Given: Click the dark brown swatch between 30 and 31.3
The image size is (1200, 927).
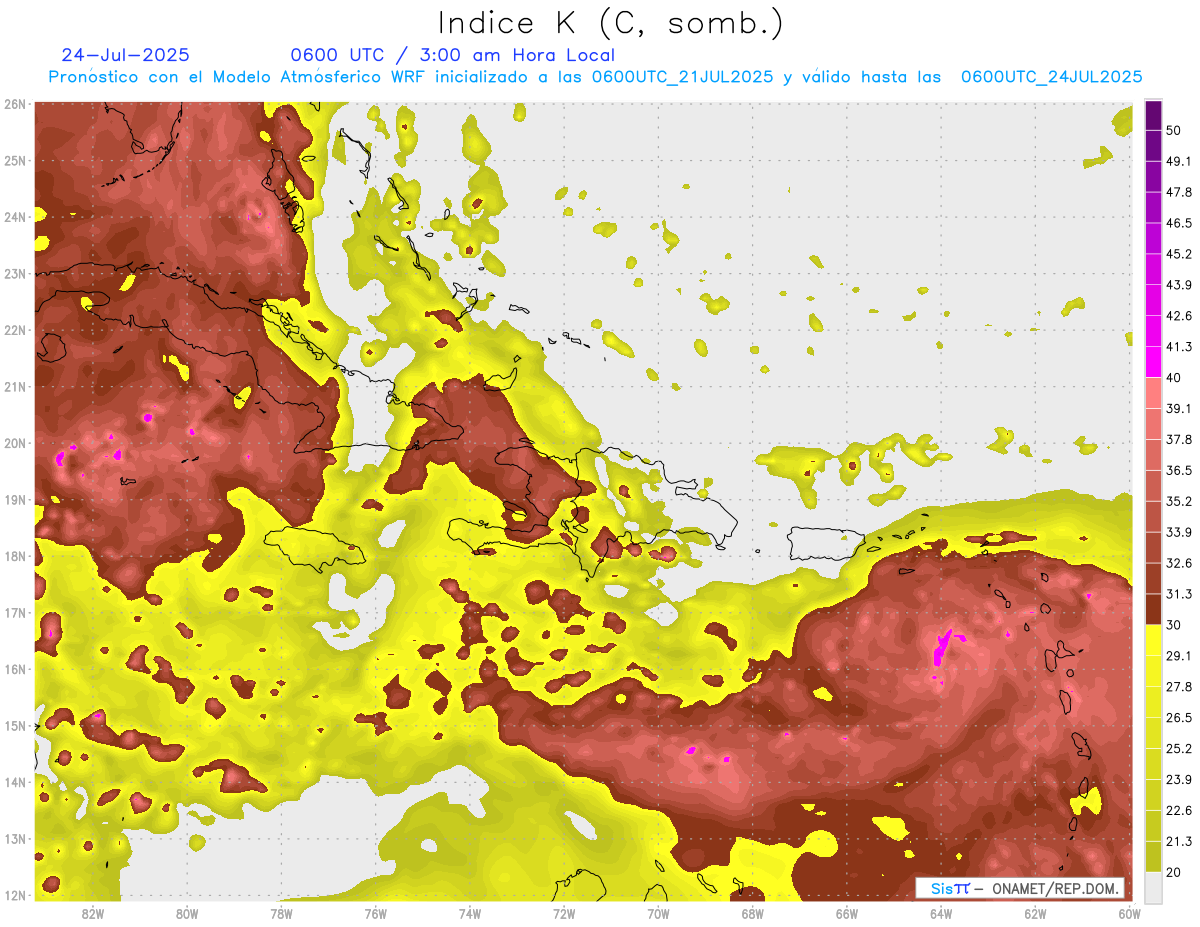Looking at the screenshot, I should [1153, 609].
